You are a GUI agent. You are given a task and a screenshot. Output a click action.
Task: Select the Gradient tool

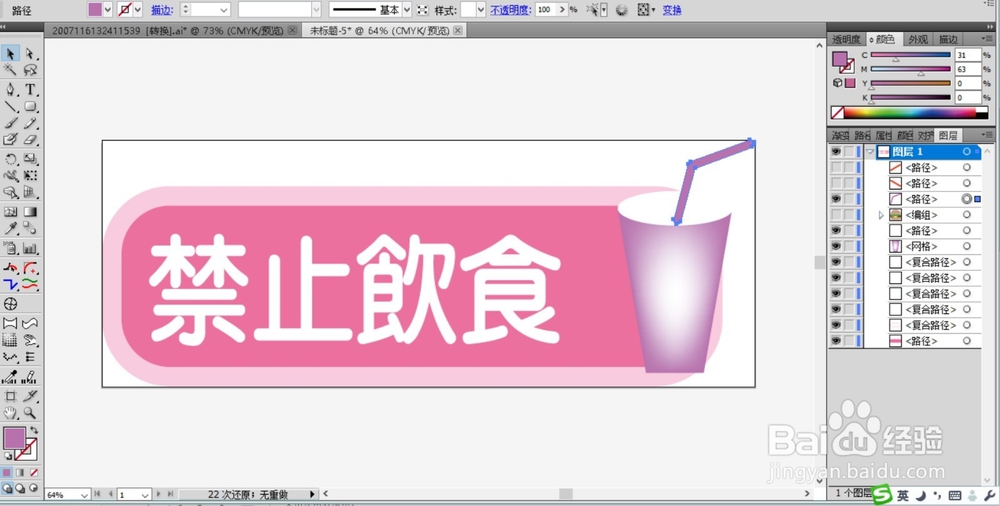pyautogui.click(x=30, y=212)
